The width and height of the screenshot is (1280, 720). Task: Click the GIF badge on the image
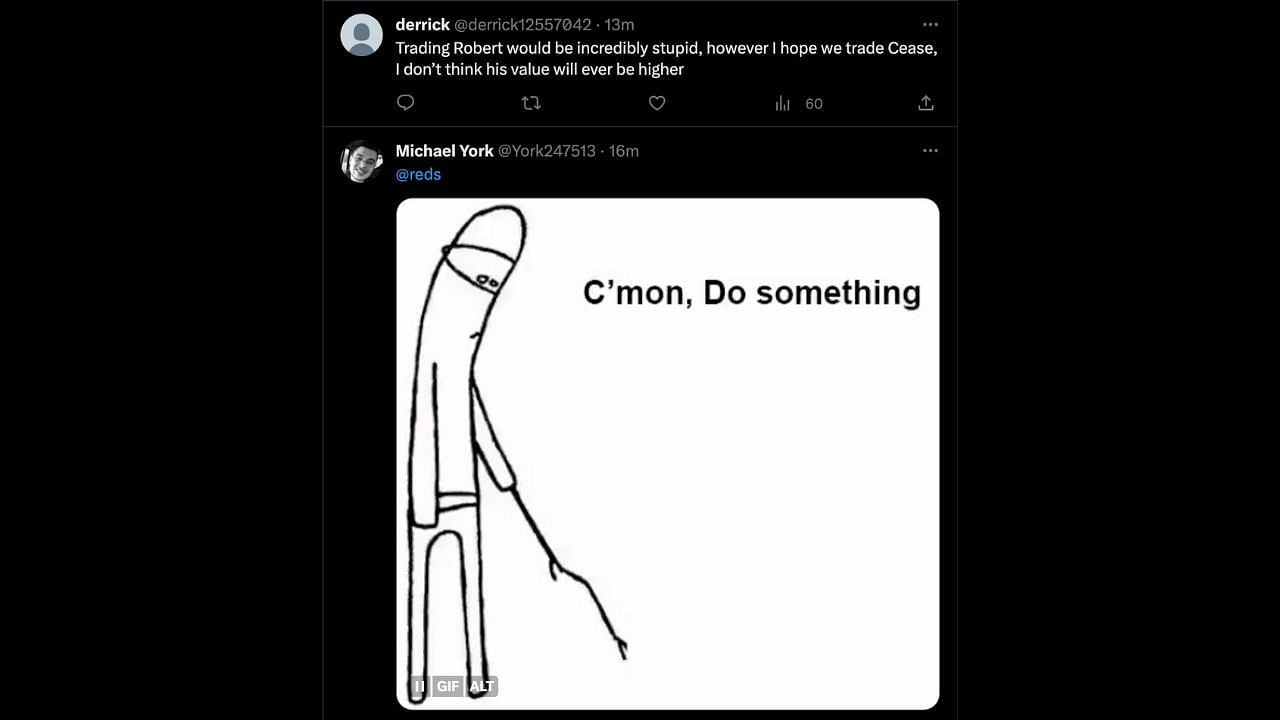[x=447, y=686]
